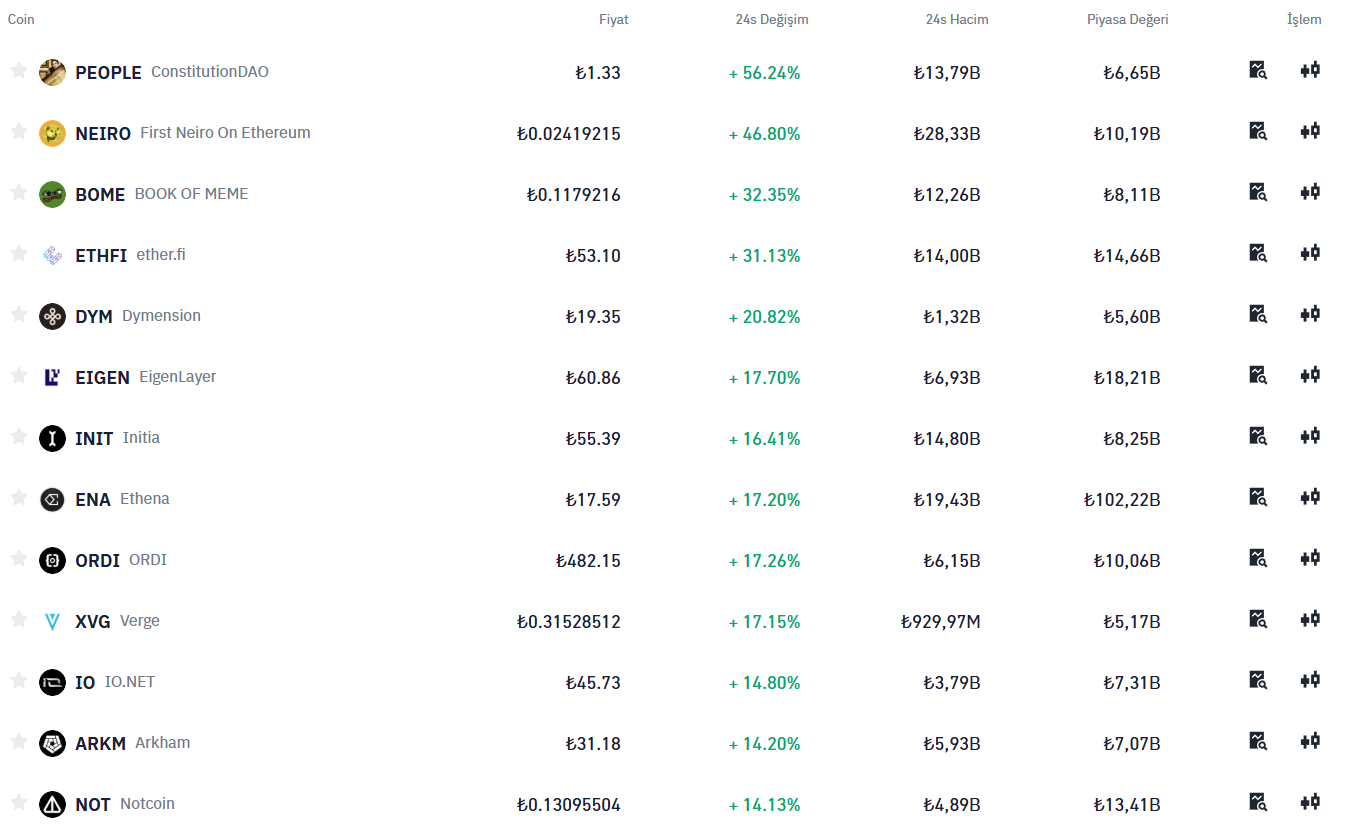Open the XVG detail chart icon
The height and width of the screenshot is (831, 1367).
(x=1258, y=619)
